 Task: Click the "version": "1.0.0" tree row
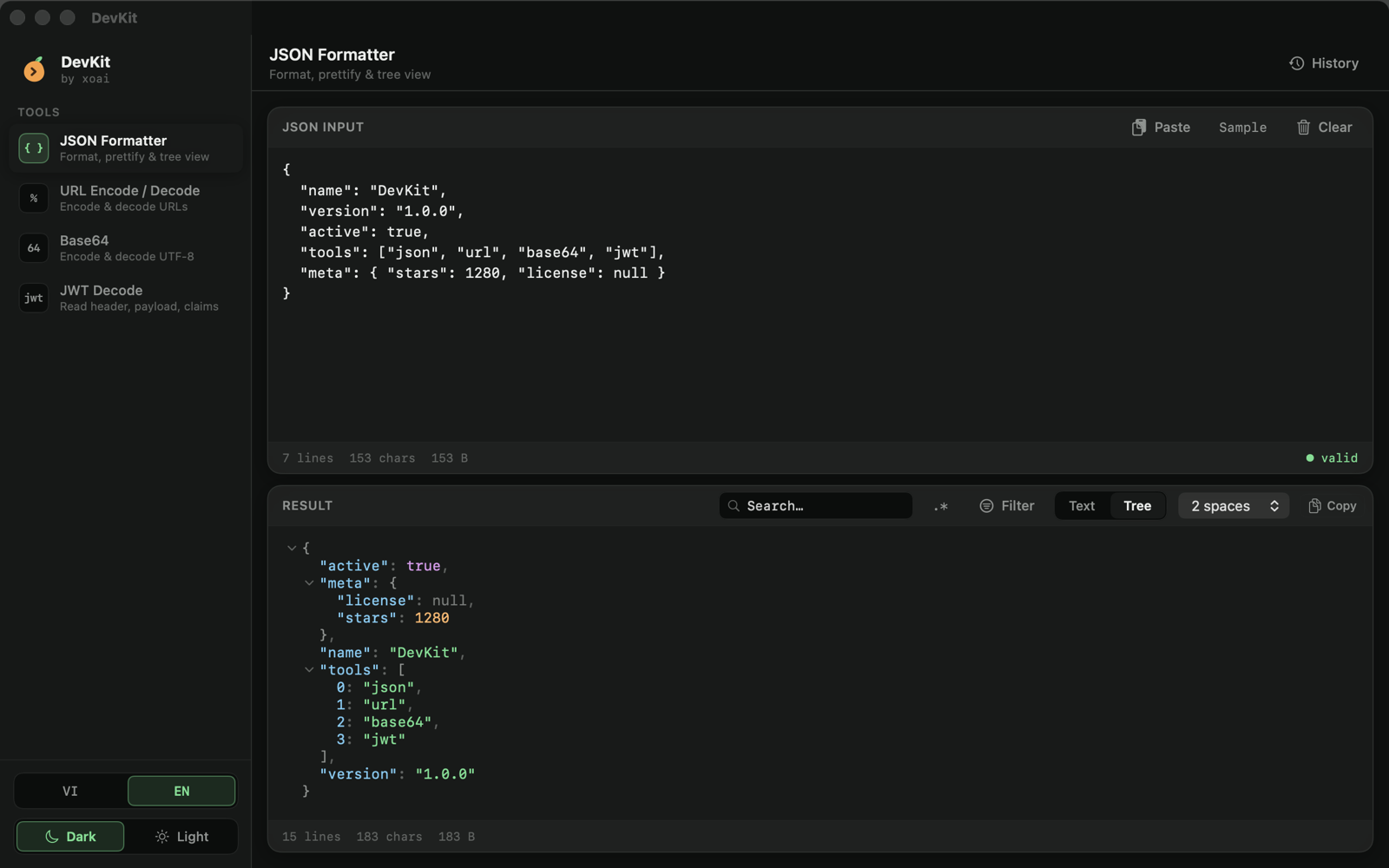tap(398, 774)
